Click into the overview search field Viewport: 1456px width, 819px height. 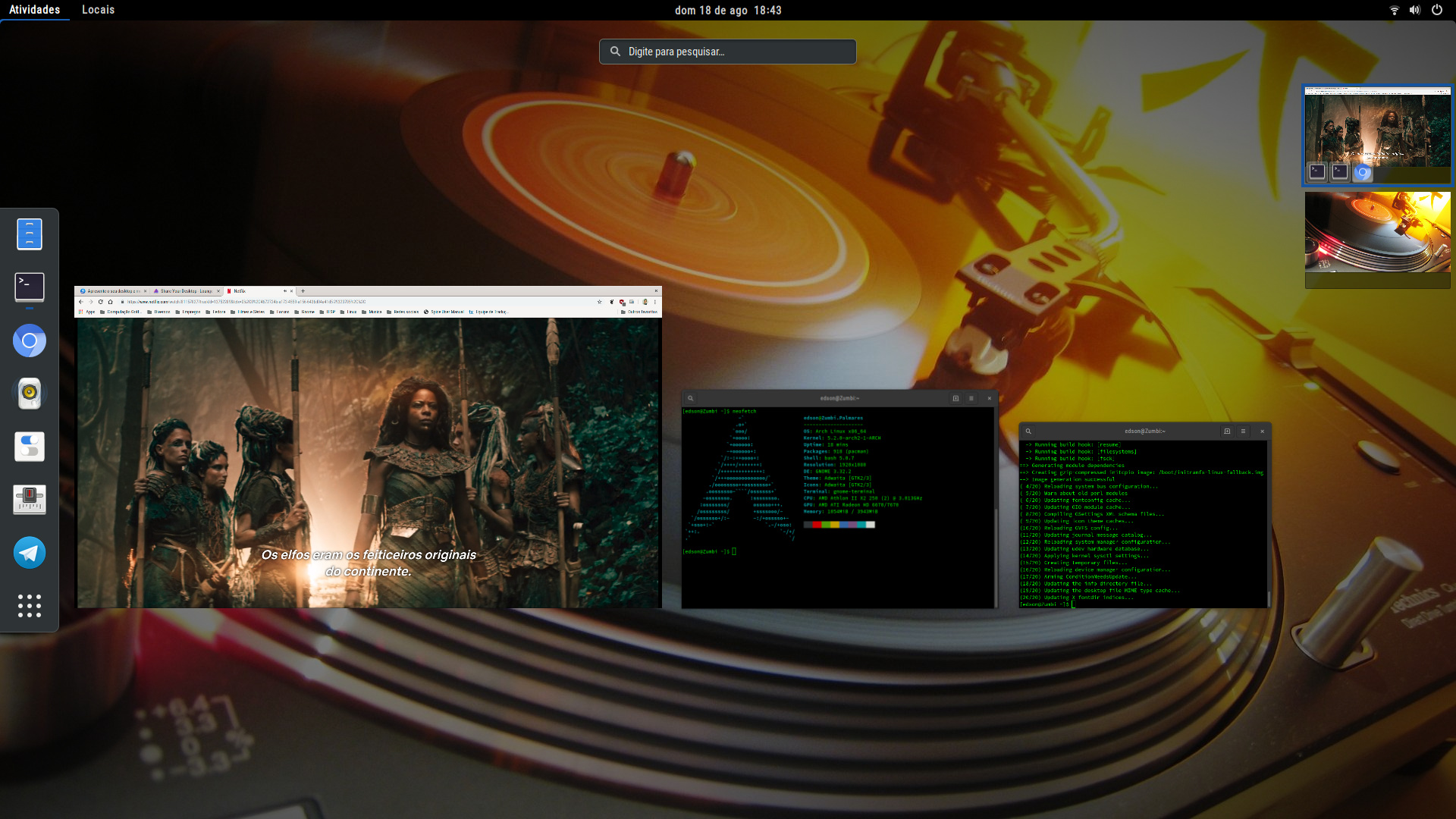pyautogui.click(x=727, y=52)
